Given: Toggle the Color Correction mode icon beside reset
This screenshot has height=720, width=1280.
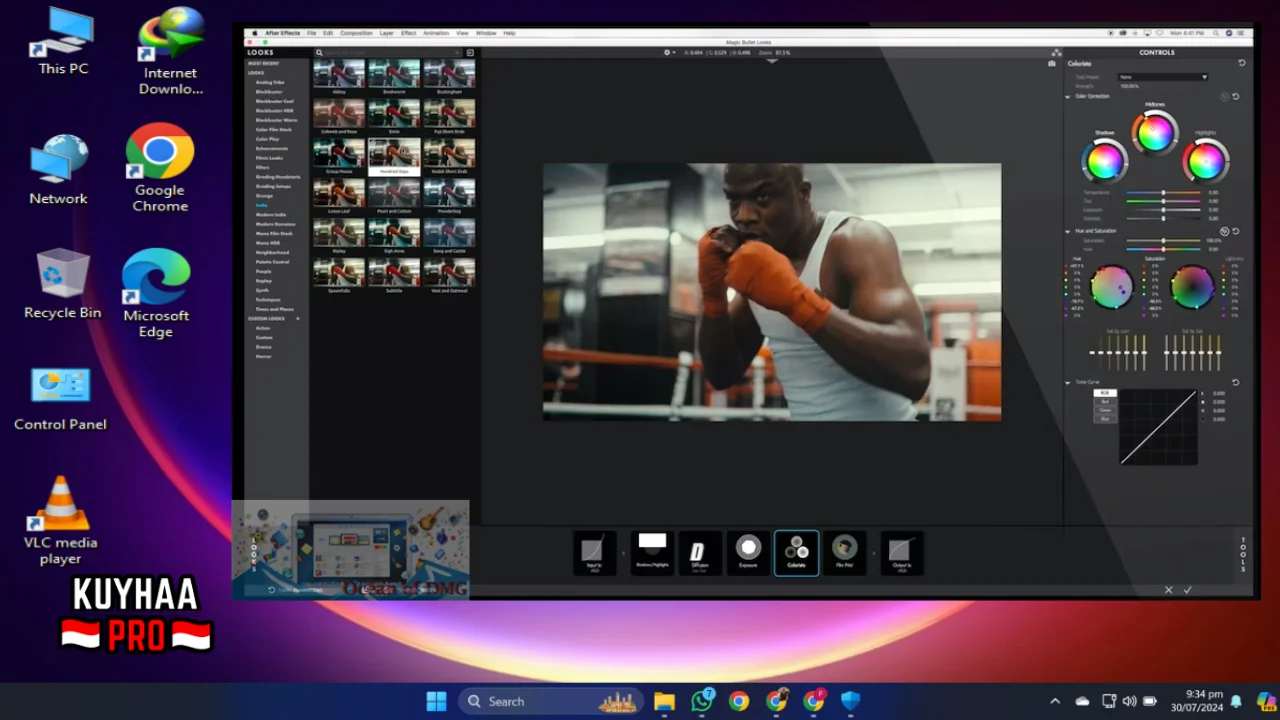Looking at the screenshot, I should (1225, 97).
